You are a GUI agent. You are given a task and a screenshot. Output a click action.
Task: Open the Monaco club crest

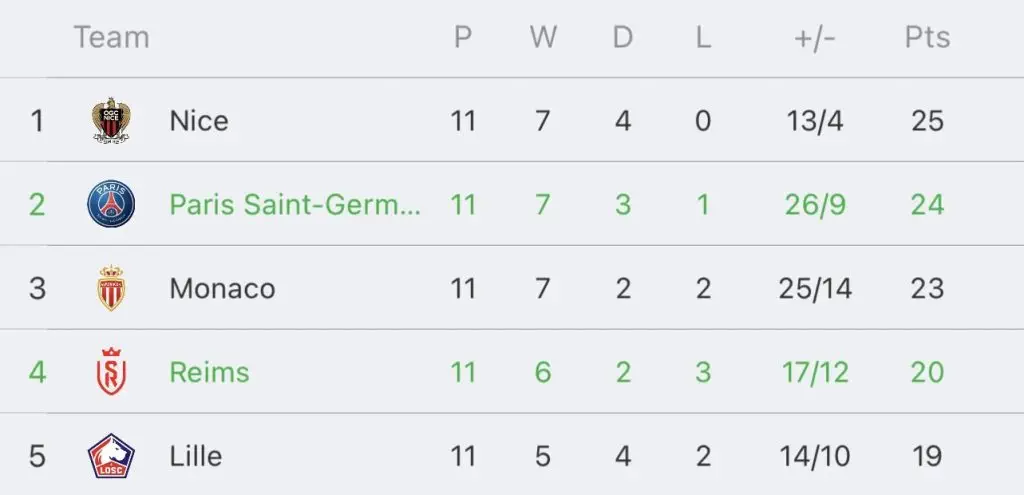pyautogui.click(x=111, y=288)
